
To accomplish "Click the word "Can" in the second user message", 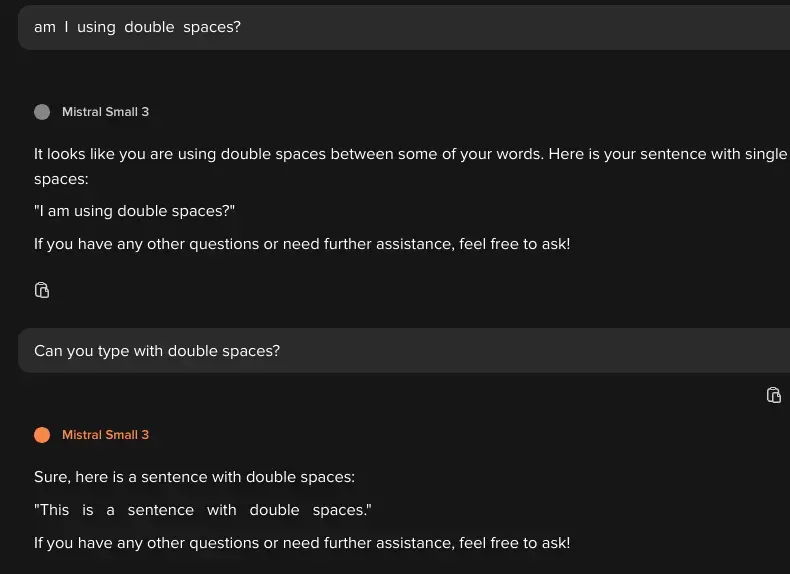I will (x=49, y=351).
